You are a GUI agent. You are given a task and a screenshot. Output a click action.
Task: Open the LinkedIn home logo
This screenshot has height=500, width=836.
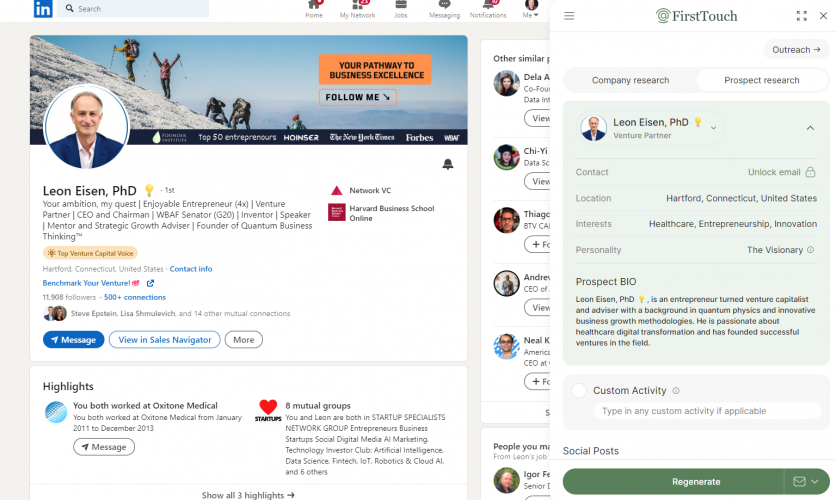click(43, 9)
